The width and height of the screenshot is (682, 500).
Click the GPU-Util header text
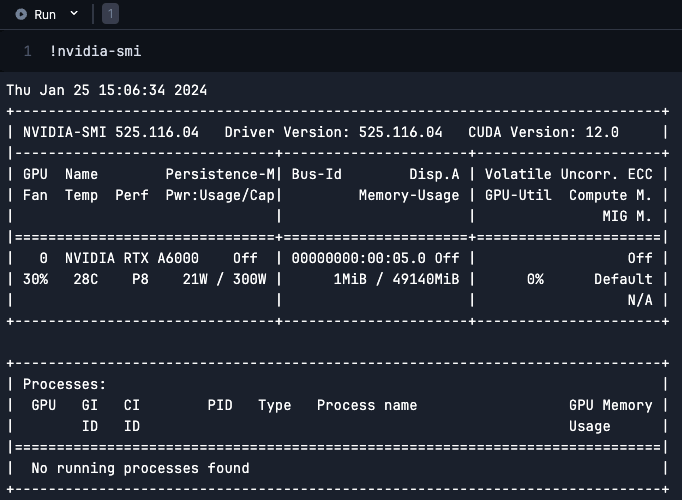pyautogui.click(x=518, y=195)
